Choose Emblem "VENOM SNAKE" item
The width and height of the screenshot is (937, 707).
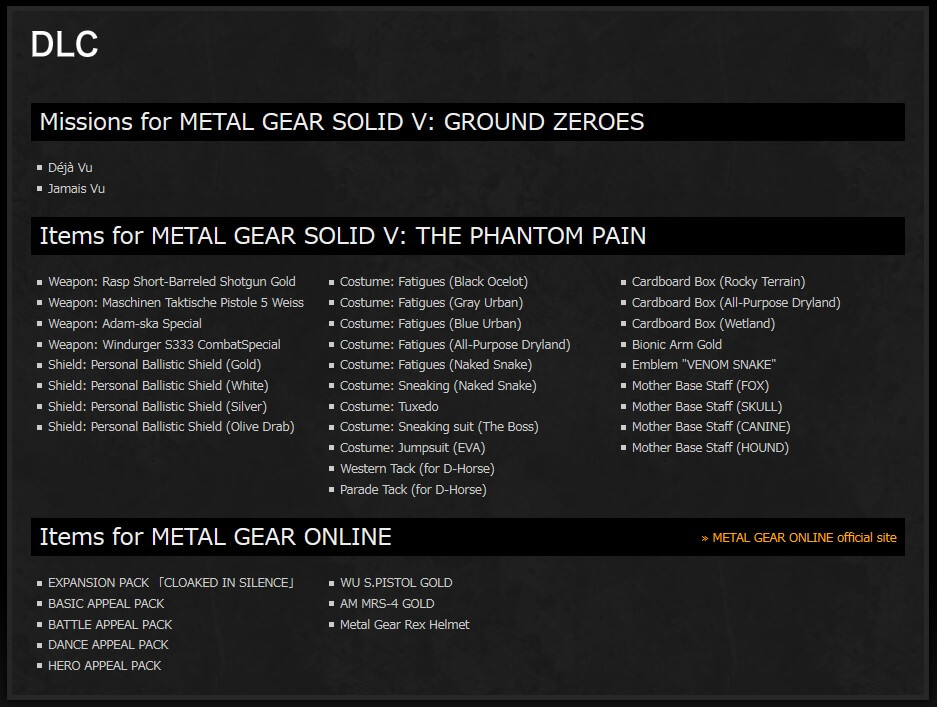click(703, 365)
